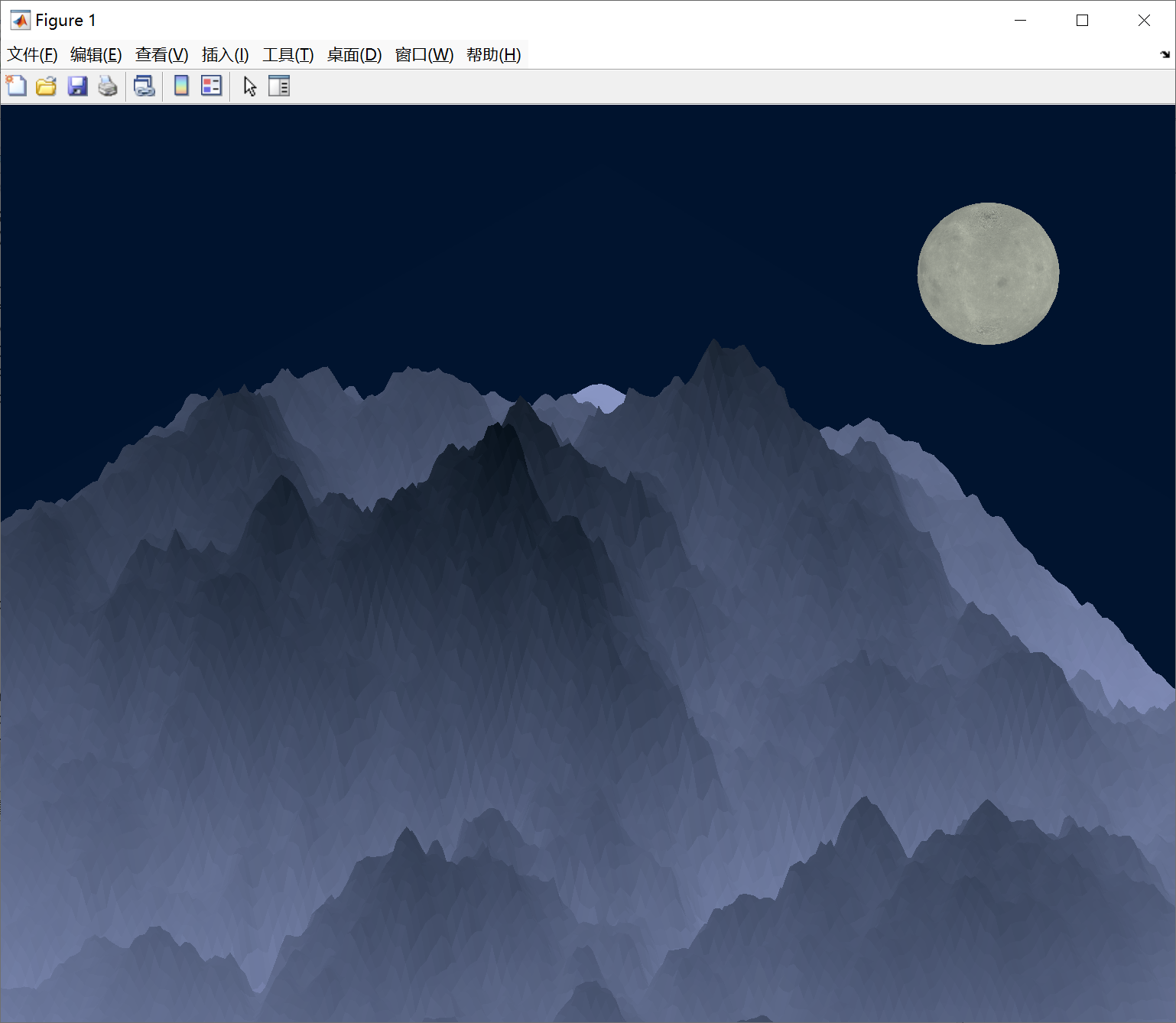Open the 插入(I) menu
The image size is (1176, 1023).
225,55
